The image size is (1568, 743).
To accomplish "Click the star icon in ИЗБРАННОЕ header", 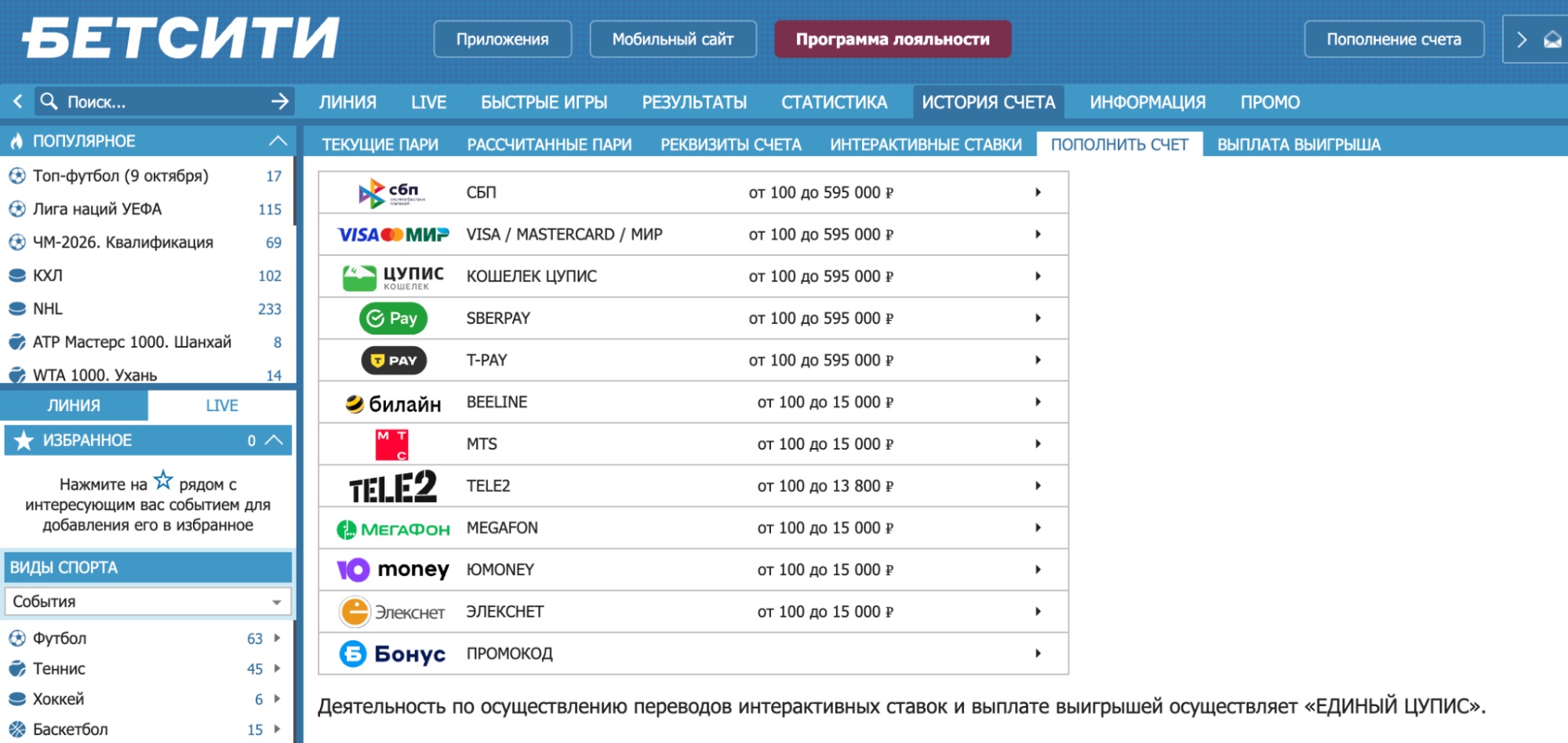I will point(24,440).
